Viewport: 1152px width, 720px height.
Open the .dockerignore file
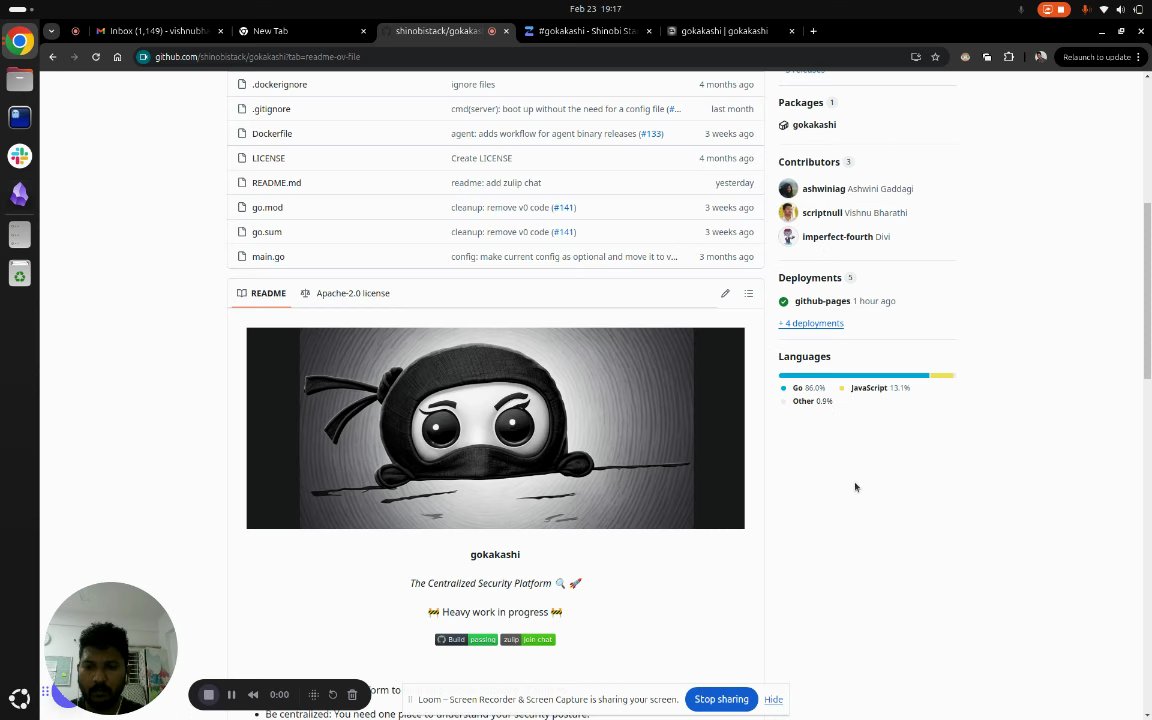279,84
